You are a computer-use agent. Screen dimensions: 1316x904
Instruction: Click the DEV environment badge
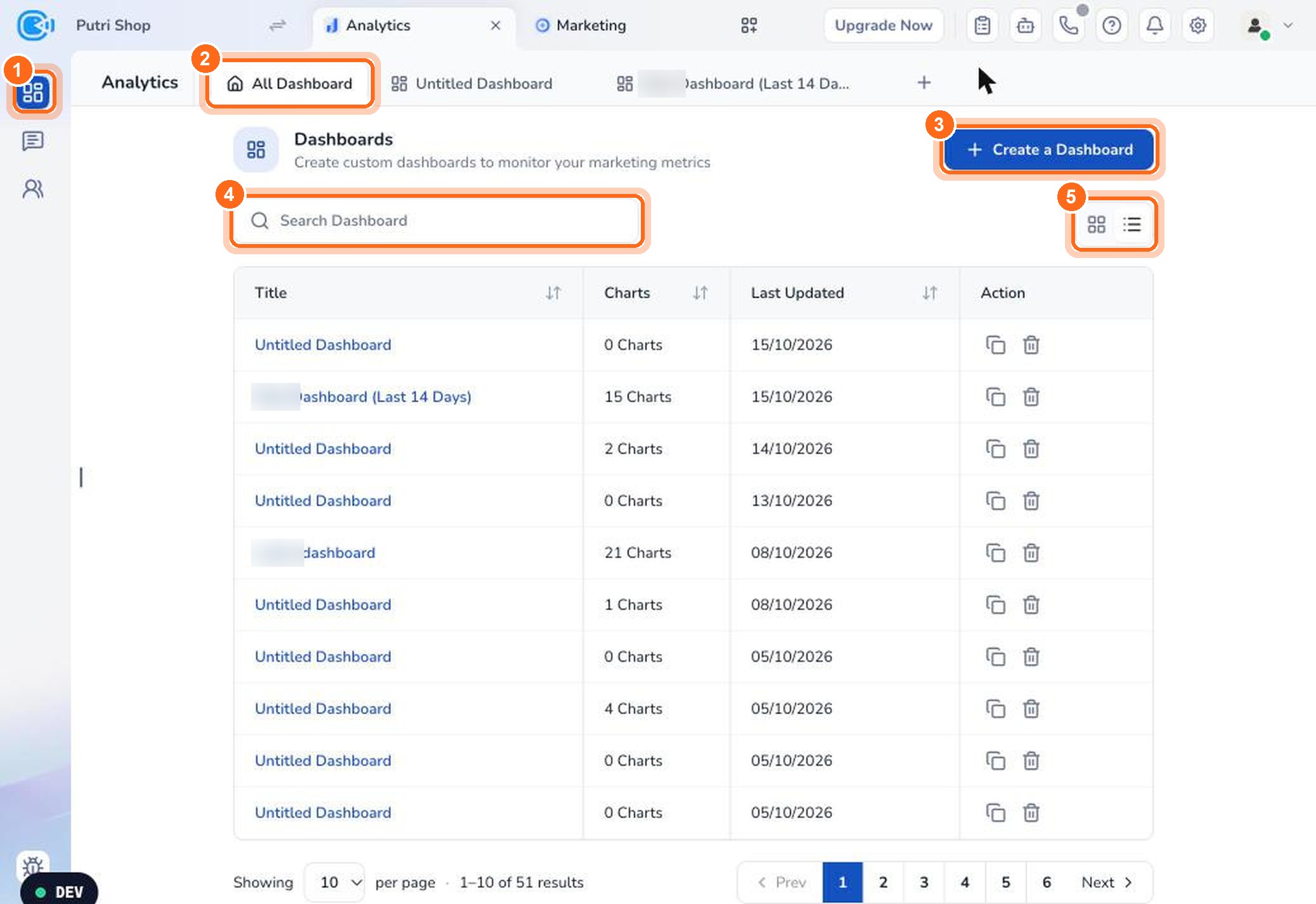click(x=59, y=892)
